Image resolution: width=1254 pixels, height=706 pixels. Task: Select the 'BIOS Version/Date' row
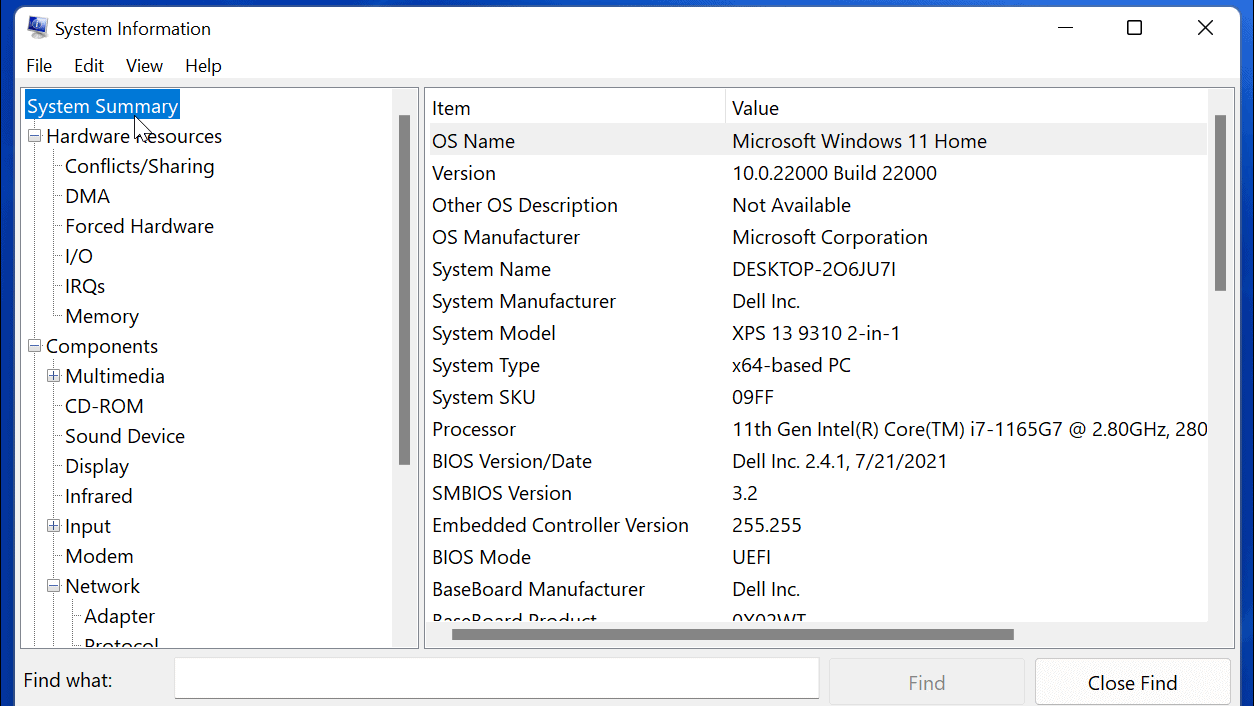click(818, 461)
